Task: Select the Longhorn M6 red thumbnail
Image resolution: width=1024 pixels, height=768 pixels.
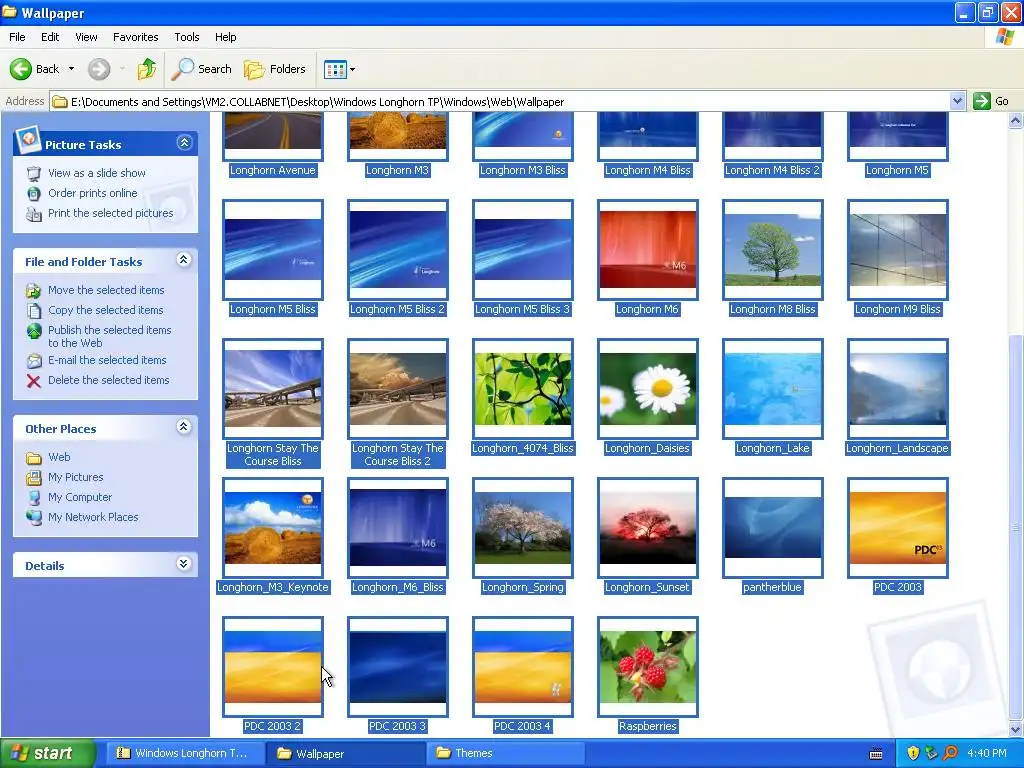Action: 648,250
